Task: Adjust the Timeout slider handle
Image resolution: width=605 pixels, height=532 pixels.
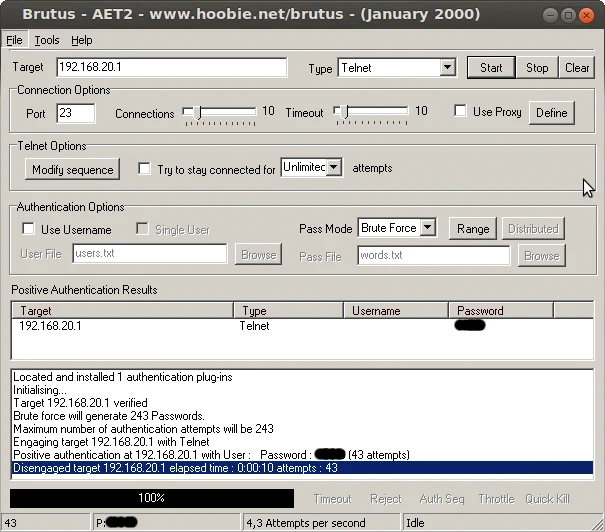Action: point(344,111)
